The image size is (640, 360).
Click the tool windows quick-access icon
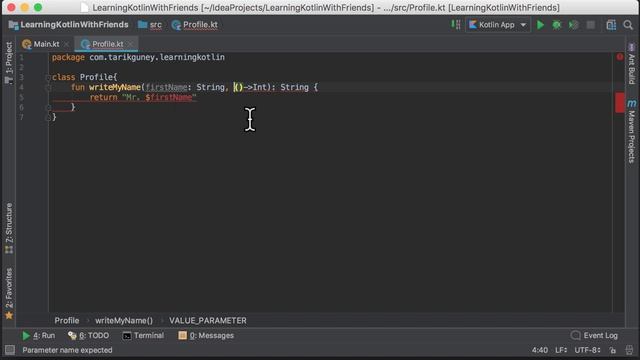click(x=9, y=350)
